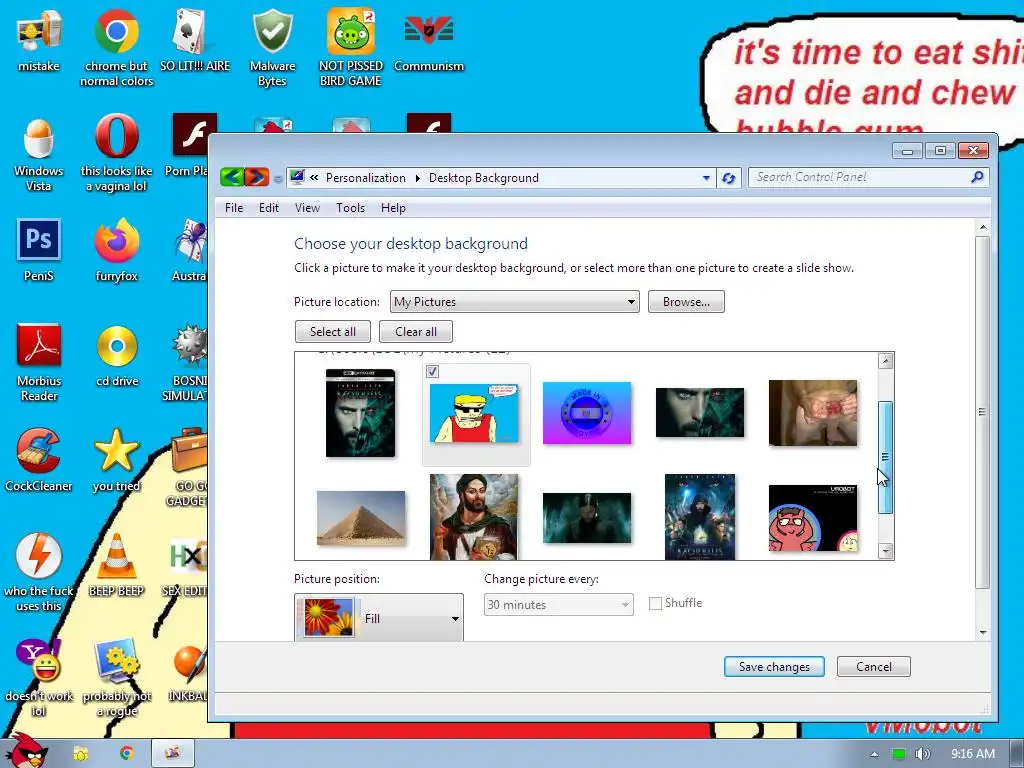This screenshot has height=768, width=1024.
Task: Select the Morbius movie poster thumbnail
Action: tap(699, 517)
